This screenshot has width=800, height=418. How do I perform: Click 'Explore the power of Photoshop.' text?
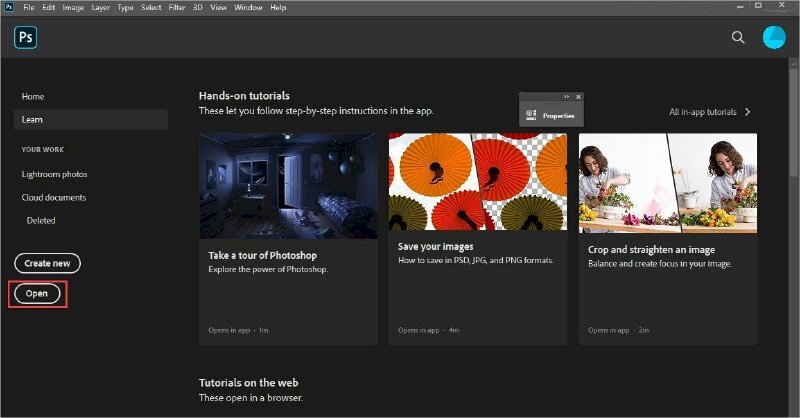tap(268, 269)
